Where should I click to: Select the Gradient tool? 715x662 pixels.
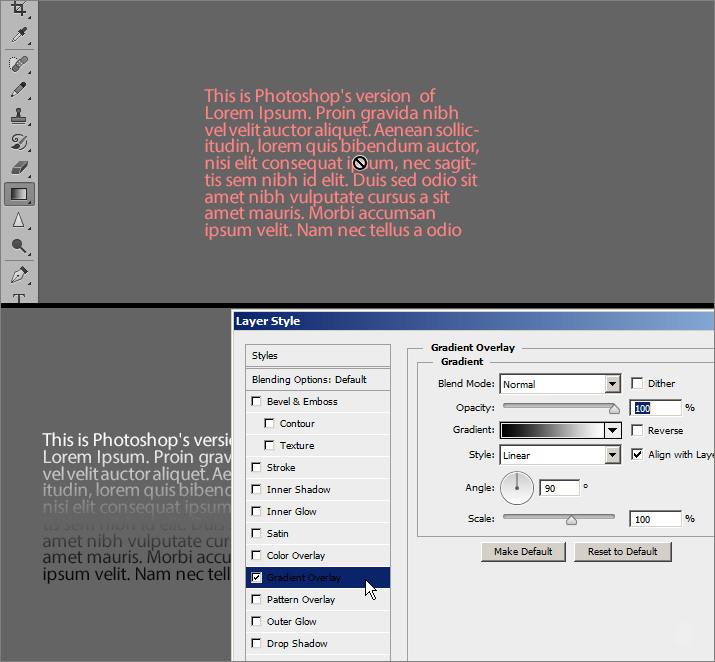(19, 194)
